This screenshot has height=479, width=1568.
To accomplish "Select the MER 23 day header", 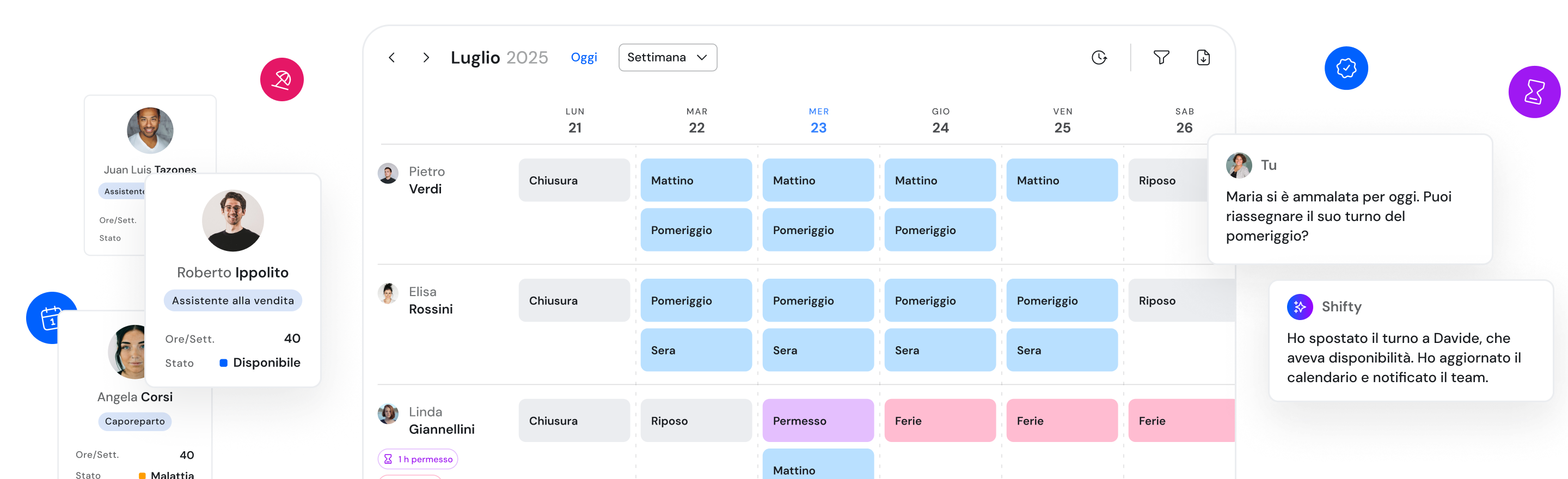I will pos(818,120).
